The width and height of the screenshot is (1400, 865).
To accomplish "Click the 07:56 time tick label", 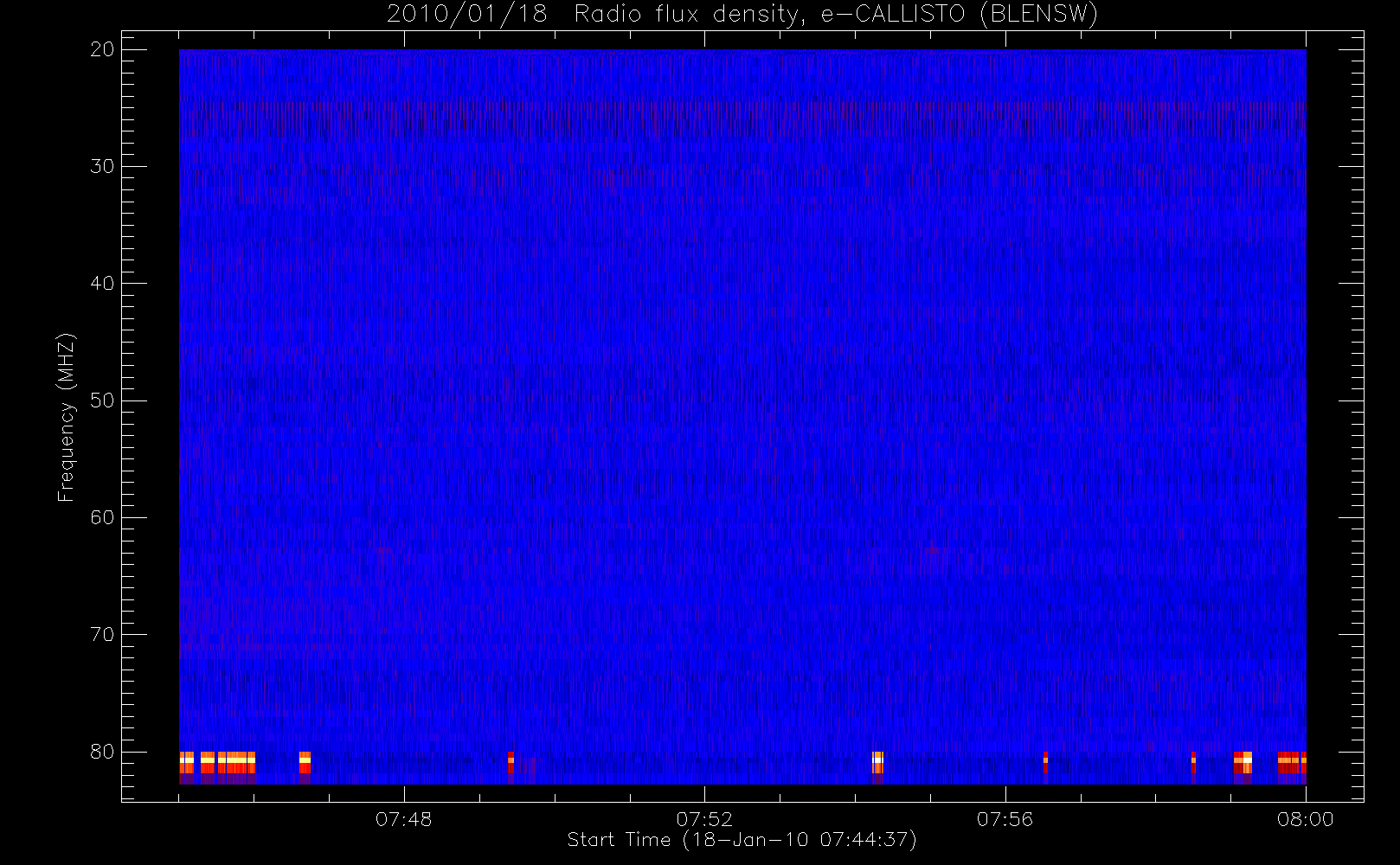I will tap(1005, 819).
